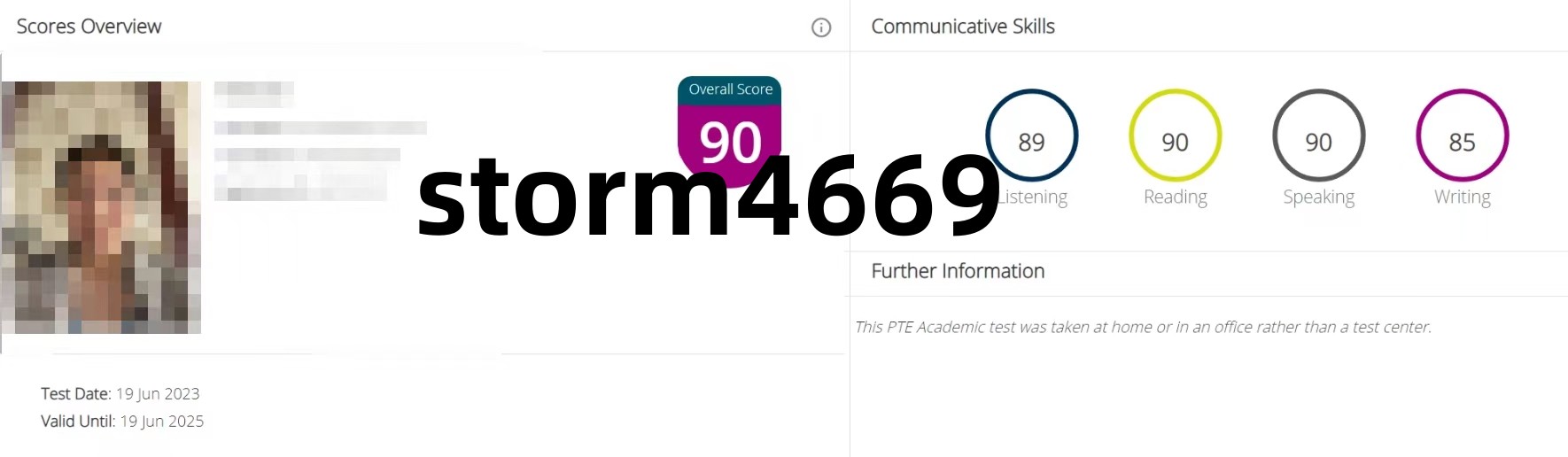Click the PTE Academic home test note
The height and width of the screenshot is (457, 1568).
point(1143,327)
